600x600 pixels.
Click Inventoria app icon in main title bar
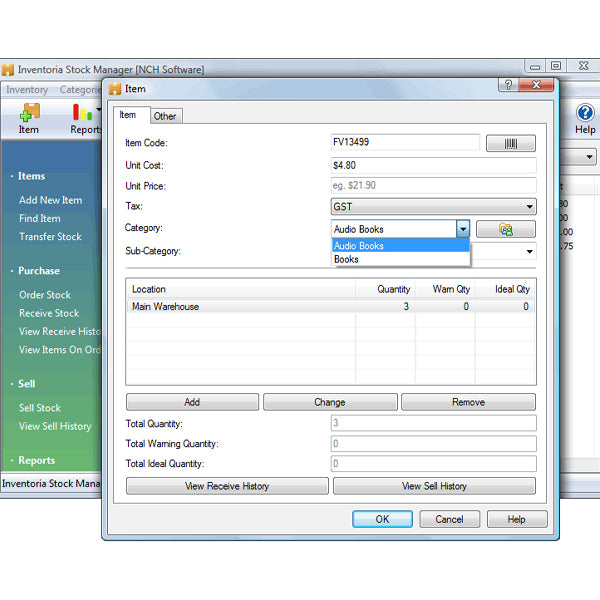point(8,70)
